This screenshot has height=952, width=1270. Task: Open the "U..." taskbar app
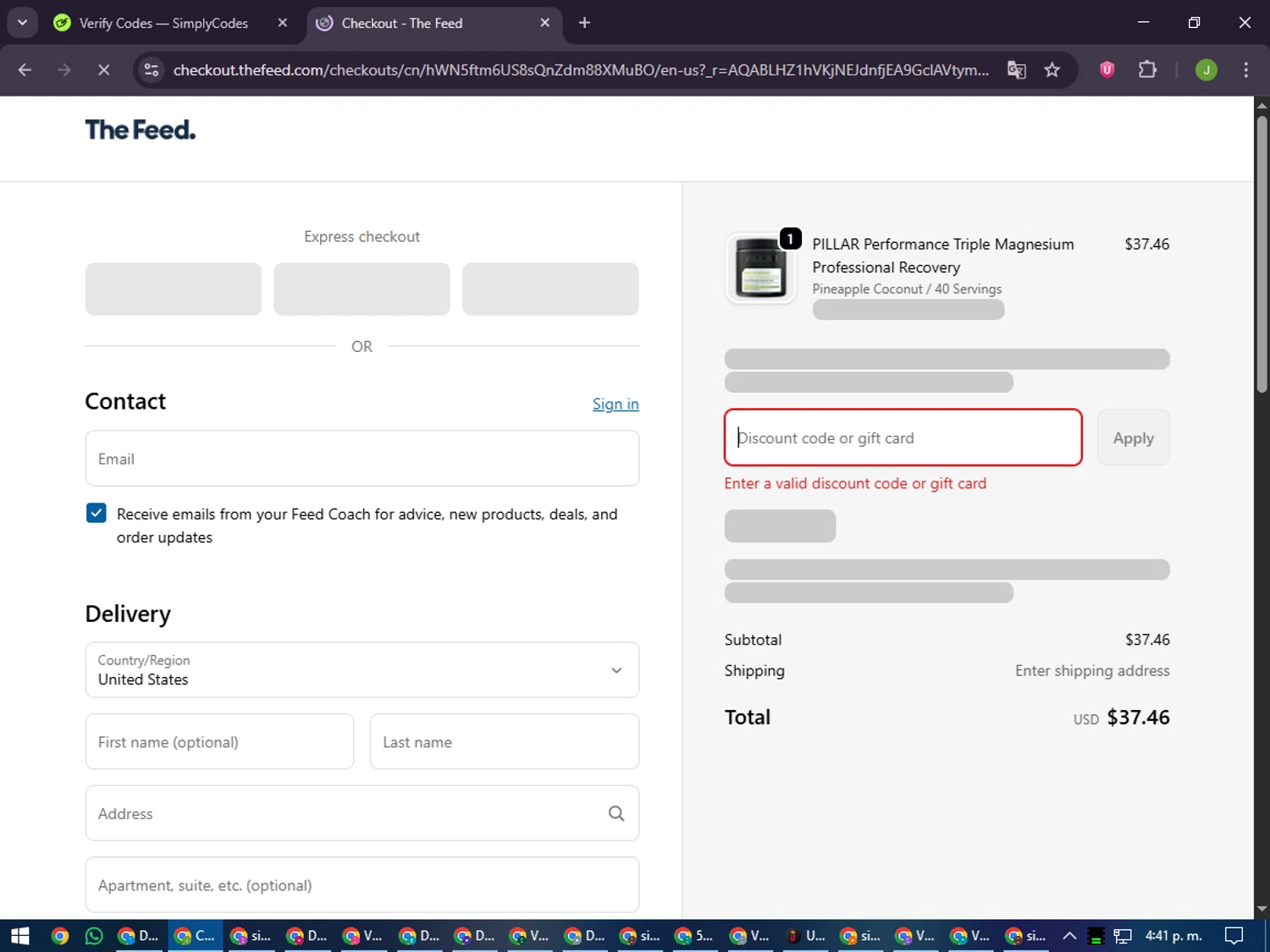[806, 936]
